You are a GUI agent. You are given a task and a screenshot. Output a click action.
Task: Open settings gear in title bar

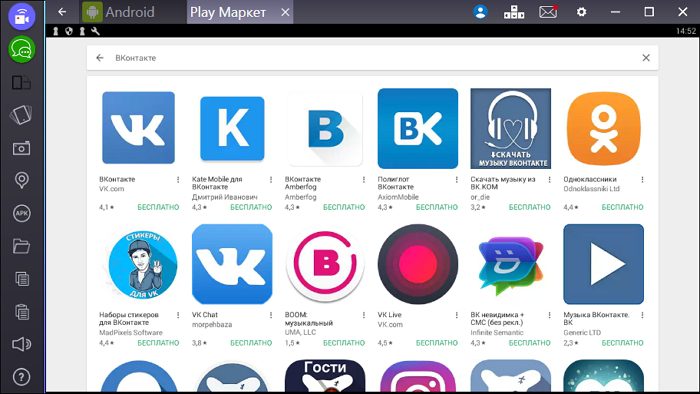pyautogui.click(x=581, y=12)
